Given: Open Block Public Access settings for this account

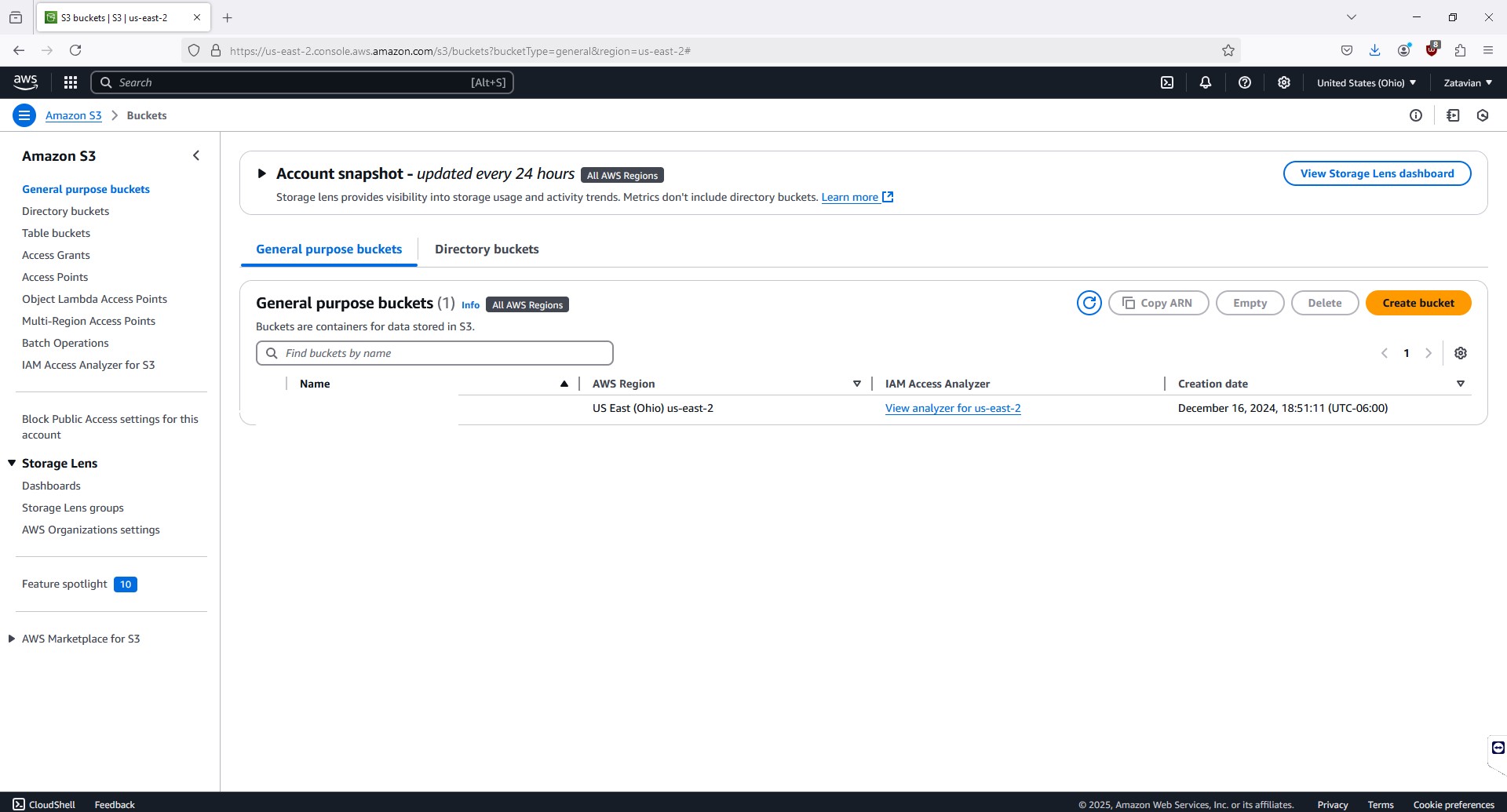Looking at the screenshot, I should point(110,427).
